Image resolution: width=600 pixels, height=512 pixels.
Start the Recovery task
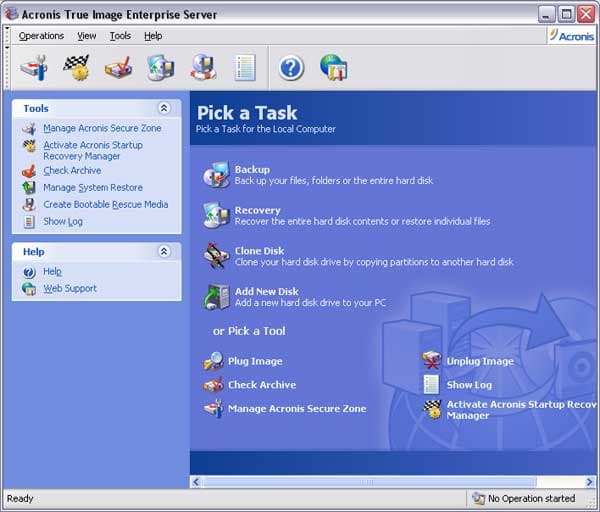click(258, 210)
